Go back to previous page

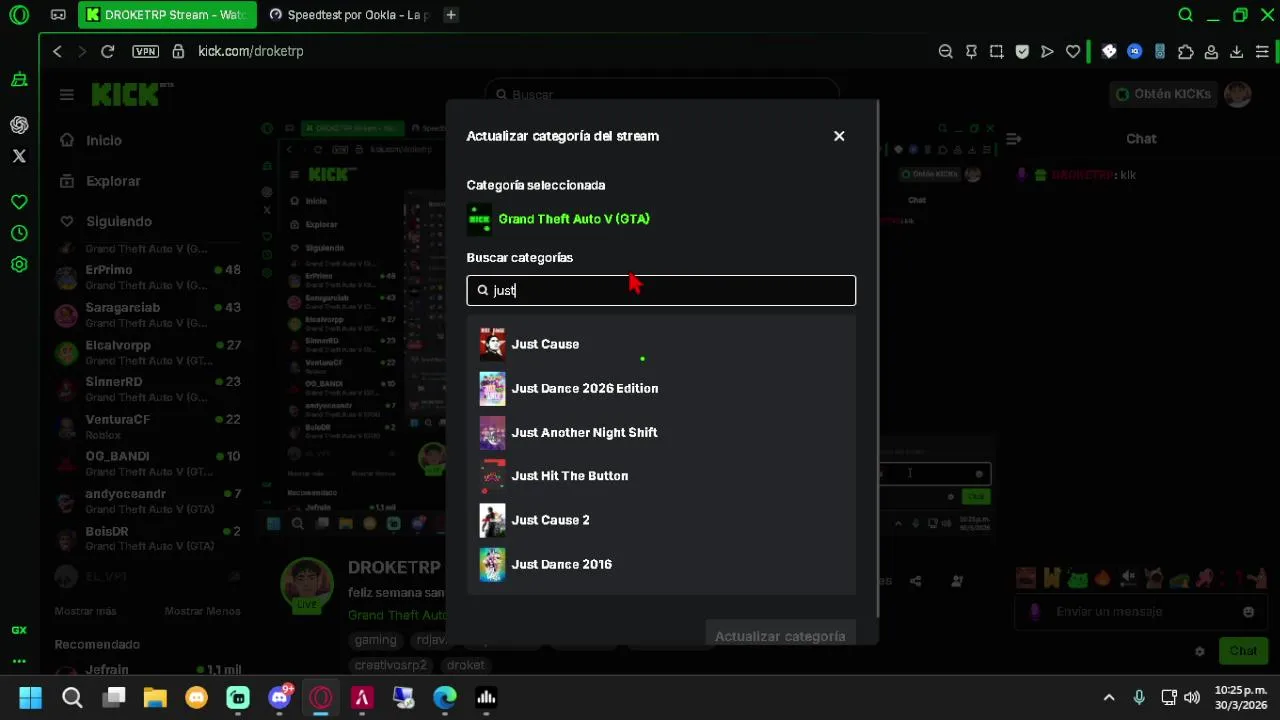coord(57,51)
